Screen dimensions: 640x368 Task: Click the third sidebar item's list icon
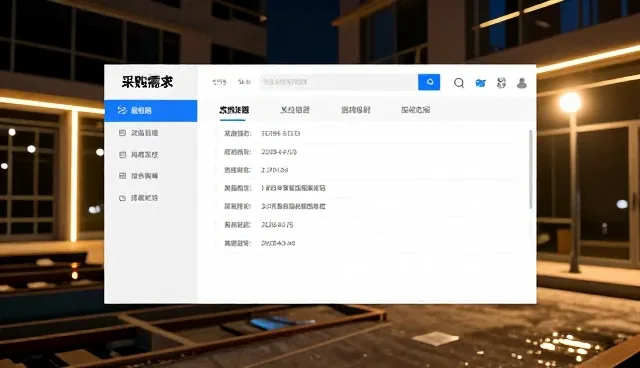122,155
